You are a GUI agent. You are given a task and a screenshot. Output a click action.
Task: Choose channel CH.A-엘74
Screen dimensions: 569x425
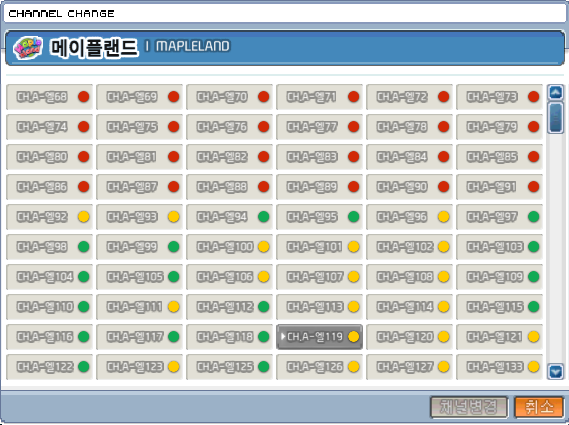(49, 127)
